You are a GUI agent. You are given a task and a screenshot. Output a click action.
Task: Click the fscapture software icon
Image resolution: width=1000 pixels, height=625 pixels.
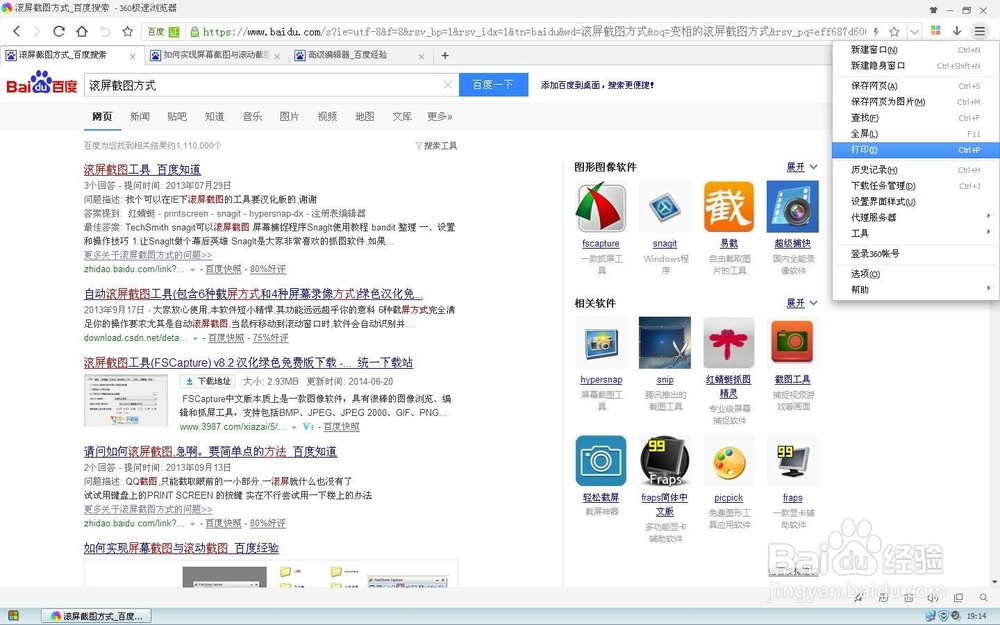(x=601, y=207)
